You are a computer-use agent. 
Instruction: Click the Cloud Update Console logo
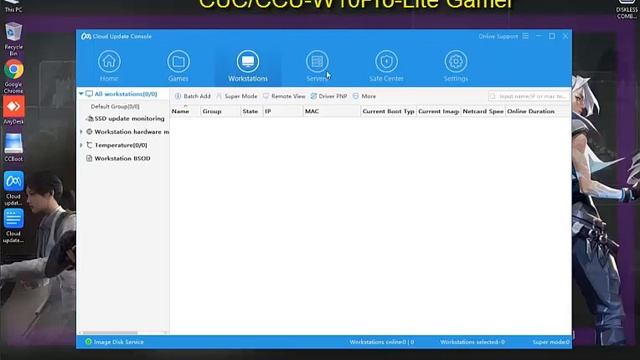[86, 36]
